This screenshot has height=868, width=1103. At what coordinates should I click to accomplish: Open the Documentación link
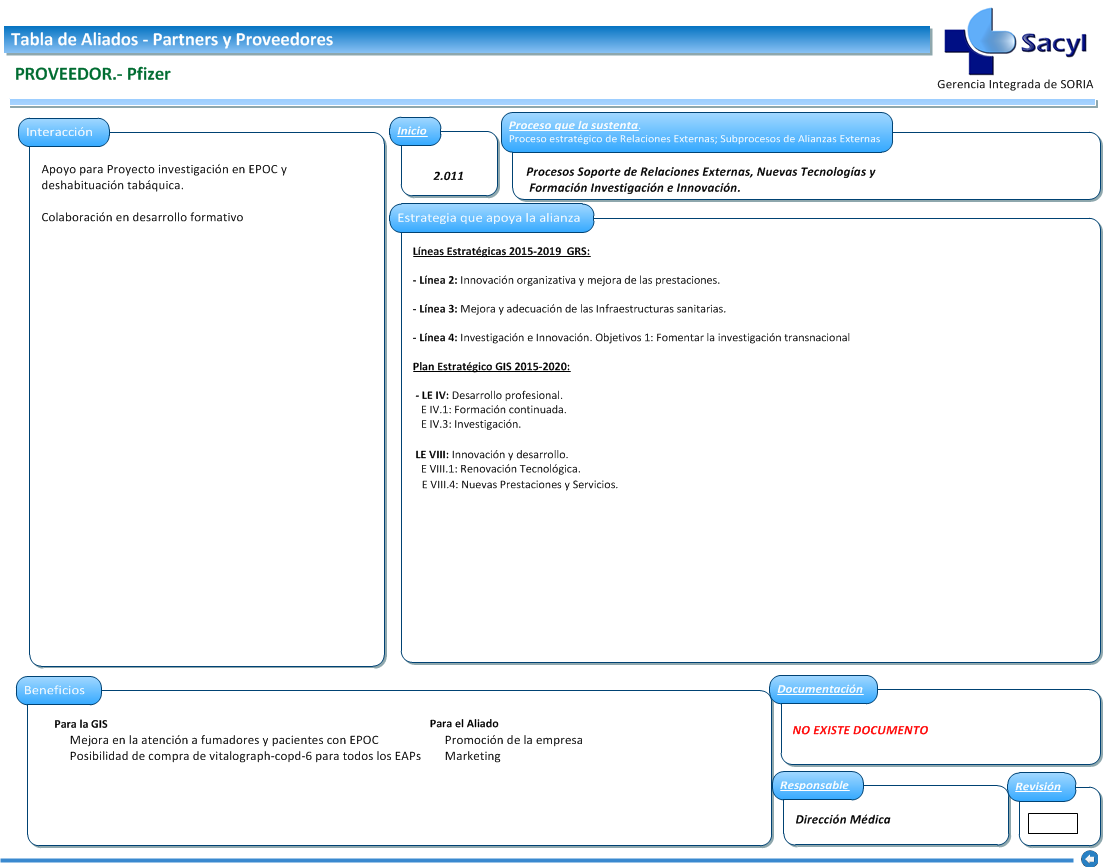(820, 689)
